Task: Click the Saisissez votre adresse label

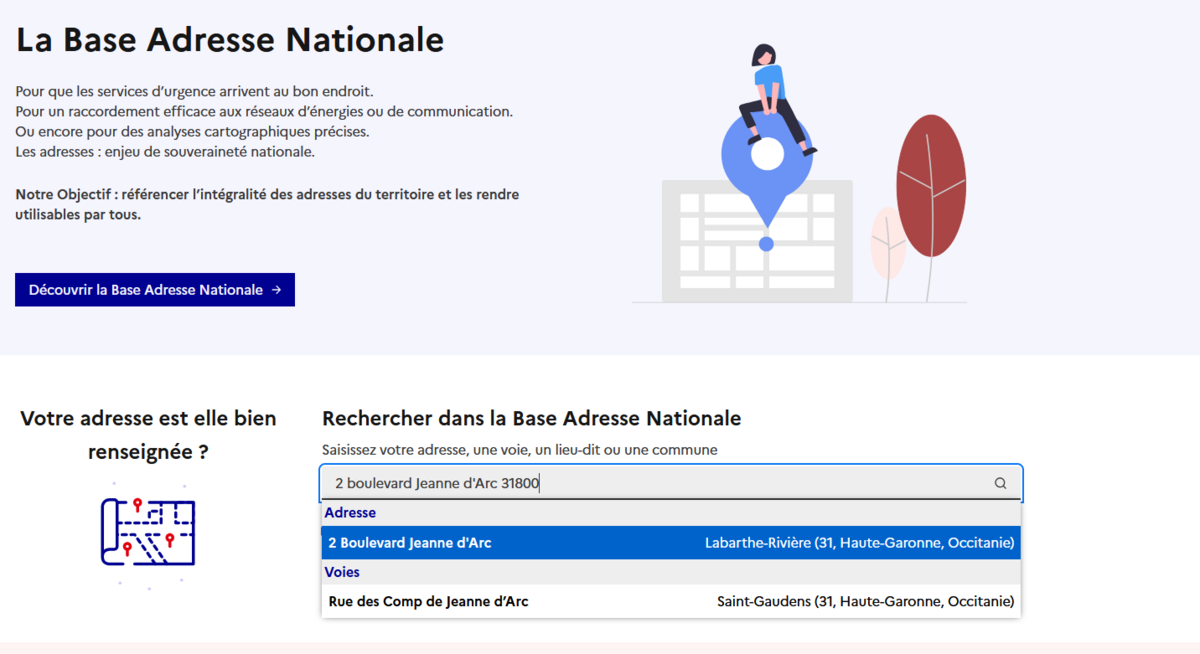Action: 519,450
